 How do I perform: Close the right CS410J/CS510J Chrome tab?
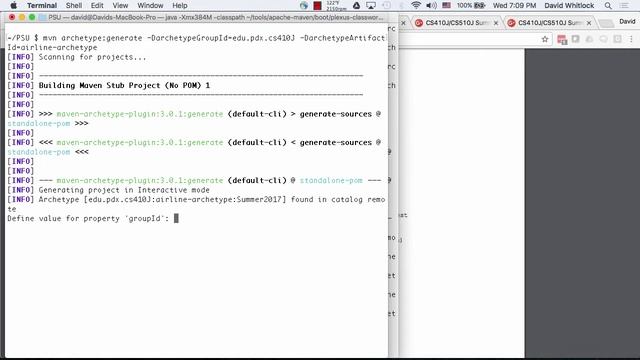click(589, 23)
